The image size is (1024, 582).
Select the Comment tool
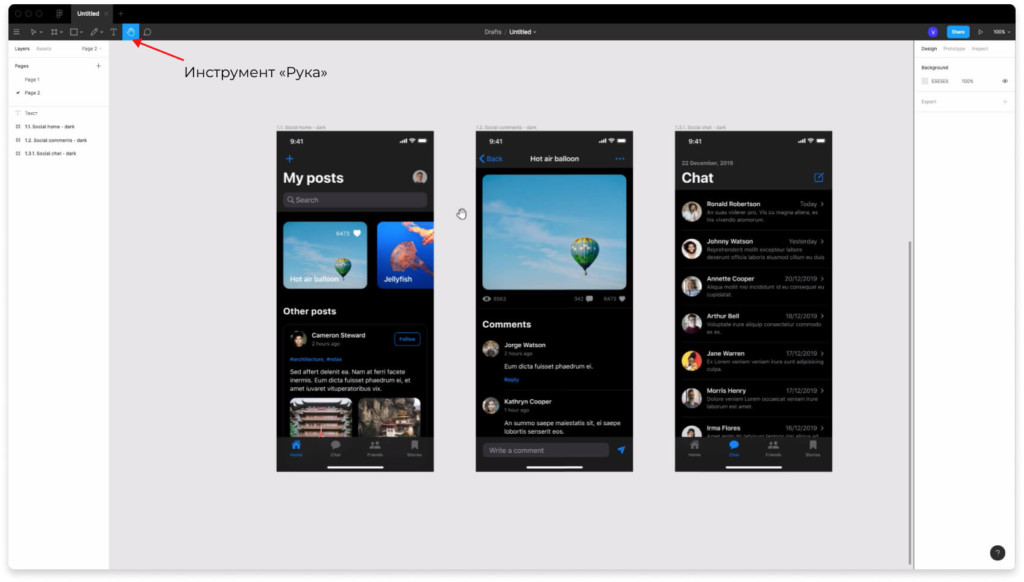pyautogui.click(x=148, y=32)
